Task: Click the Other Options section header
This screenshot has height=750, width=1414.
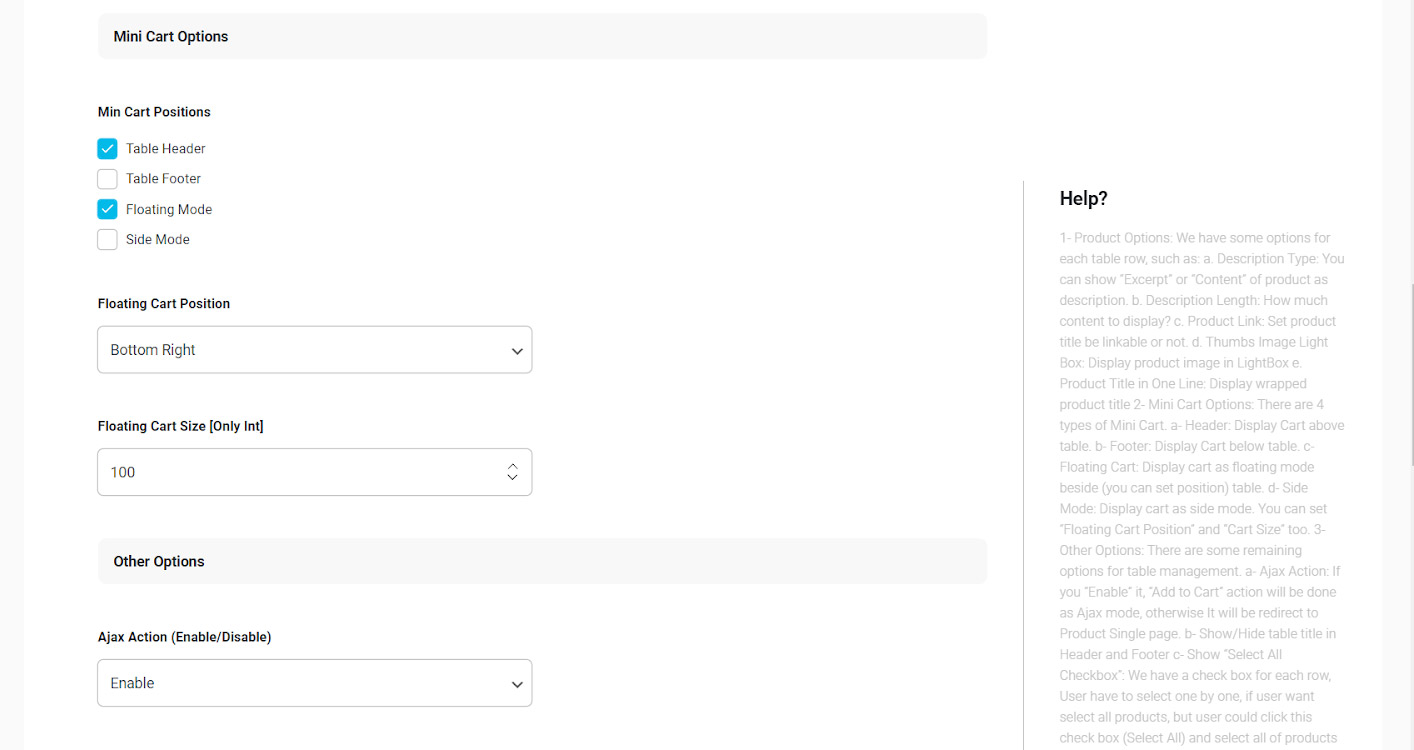Action: [x=159, y=562]
